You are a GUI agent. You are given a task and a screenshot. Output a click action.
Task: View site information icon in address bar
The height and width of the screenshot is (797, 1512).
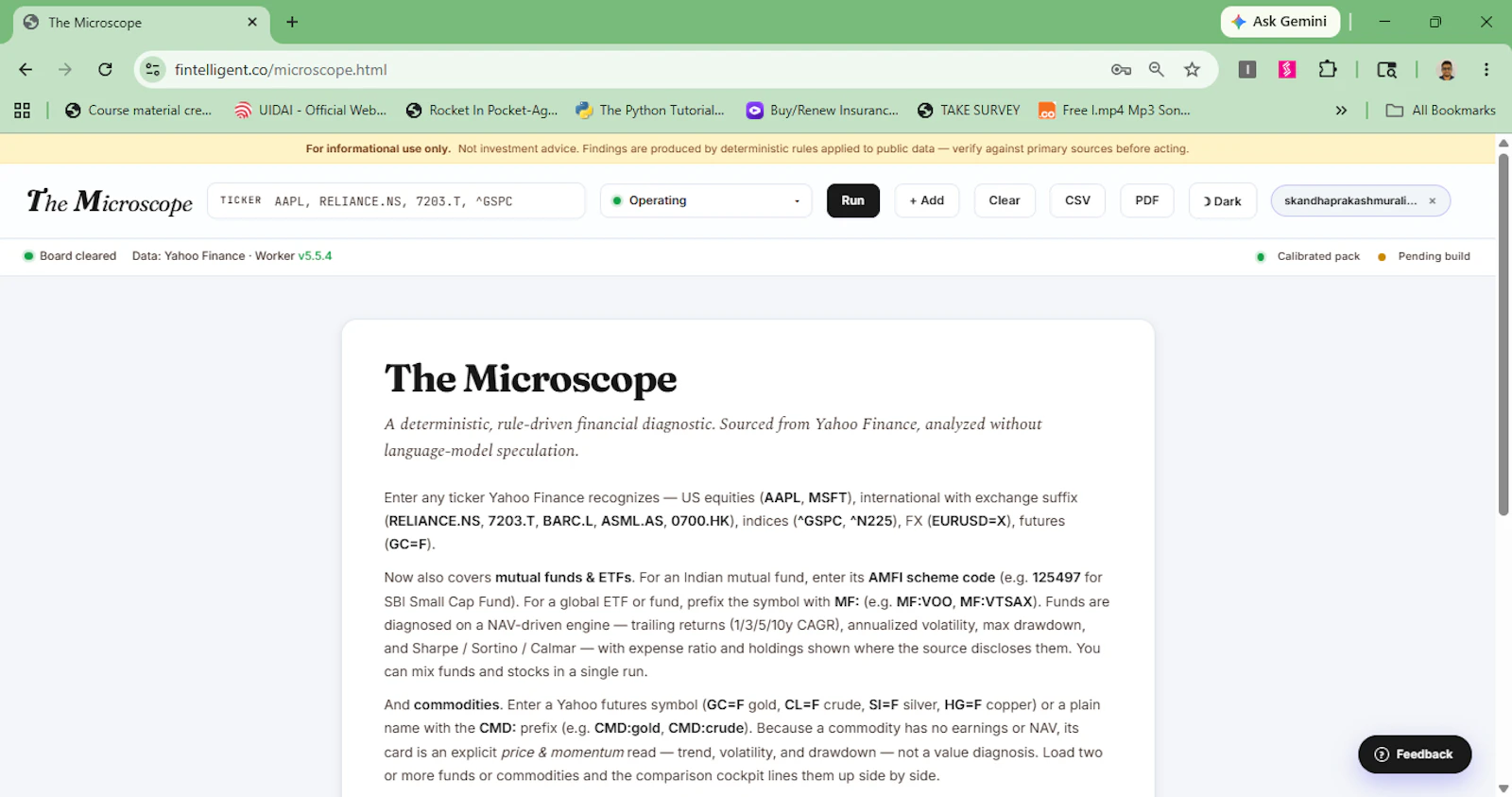[x=152, y=69]
